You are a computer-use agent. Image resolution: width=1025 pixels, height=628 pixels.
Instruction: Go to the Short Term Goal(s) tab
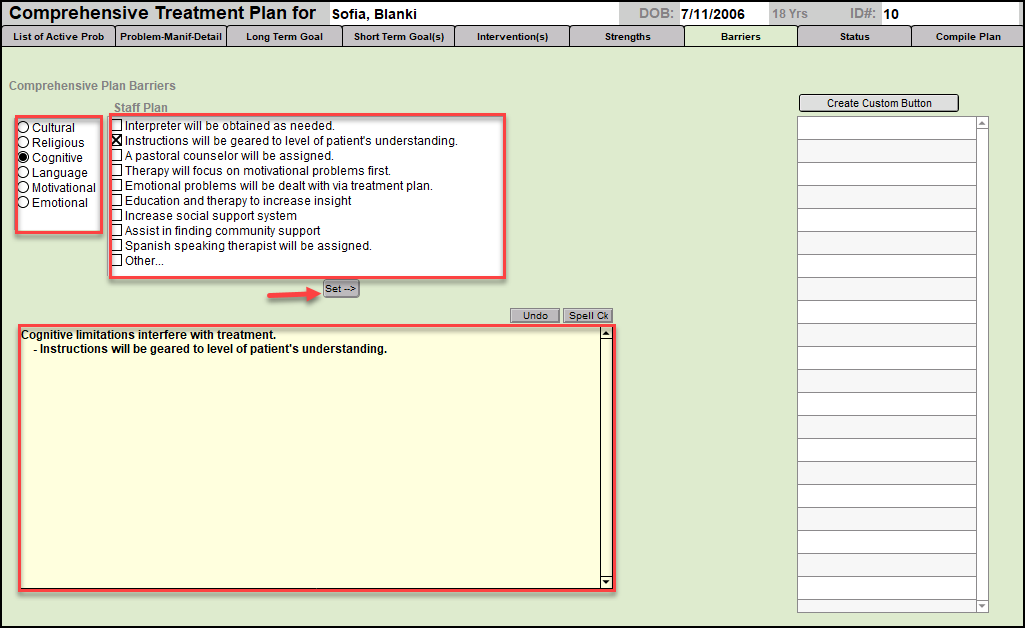(399, 37)
